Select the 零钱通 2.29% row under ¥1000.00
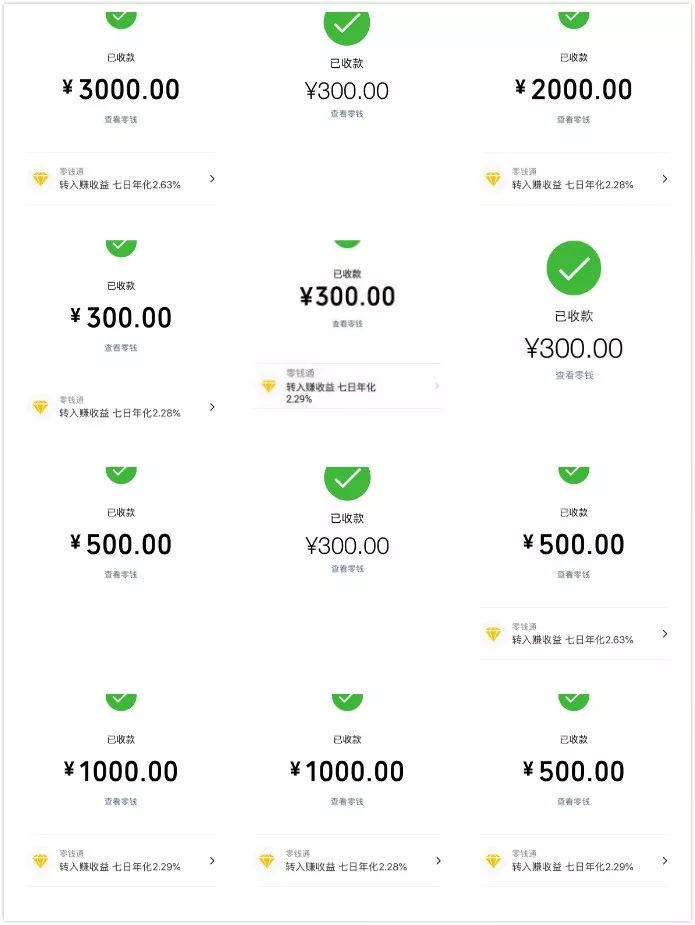 click(x=120, y=861)
